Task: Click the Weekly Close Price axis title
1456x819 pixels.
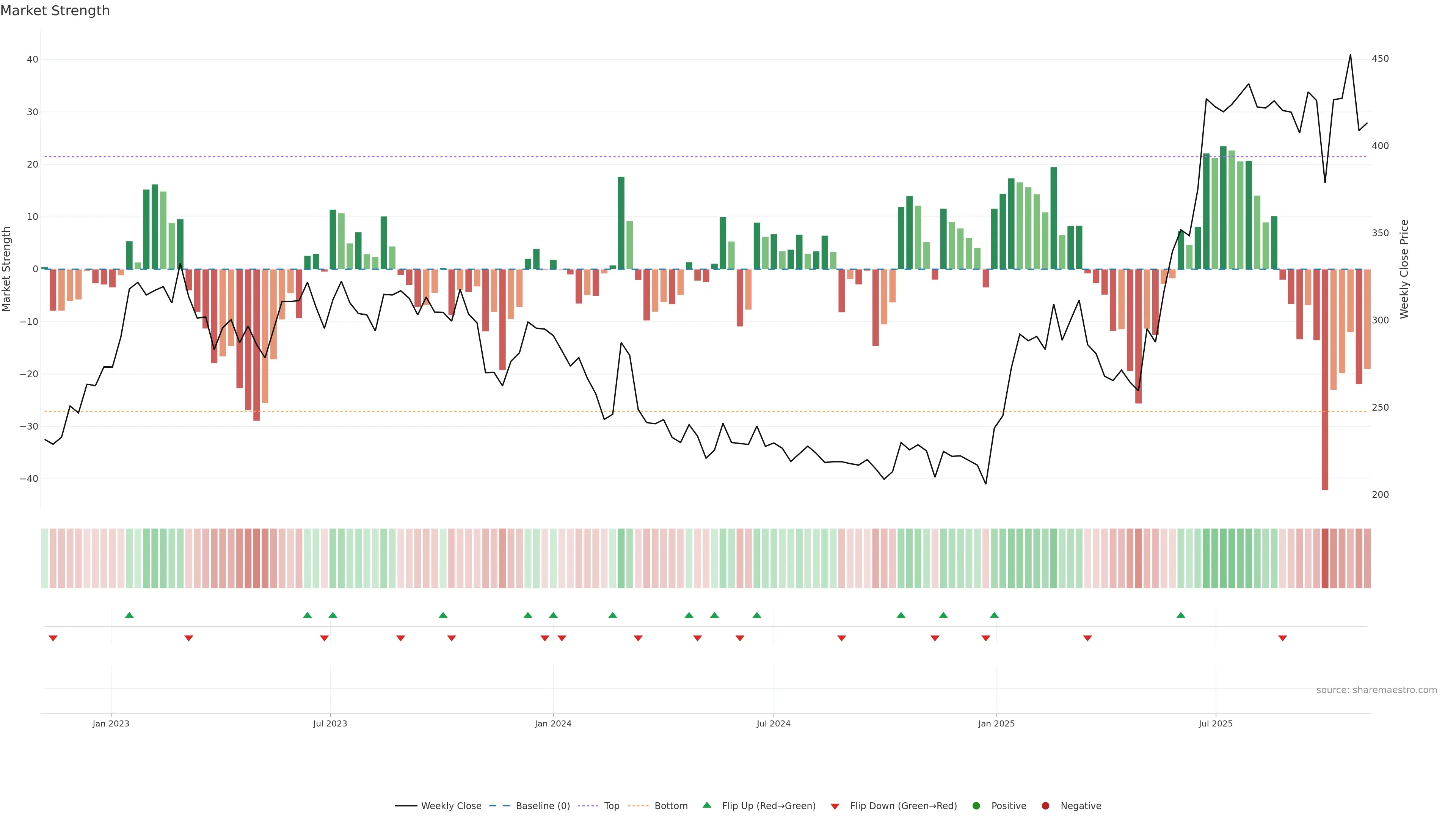Action: click(x=1404, y=269)
